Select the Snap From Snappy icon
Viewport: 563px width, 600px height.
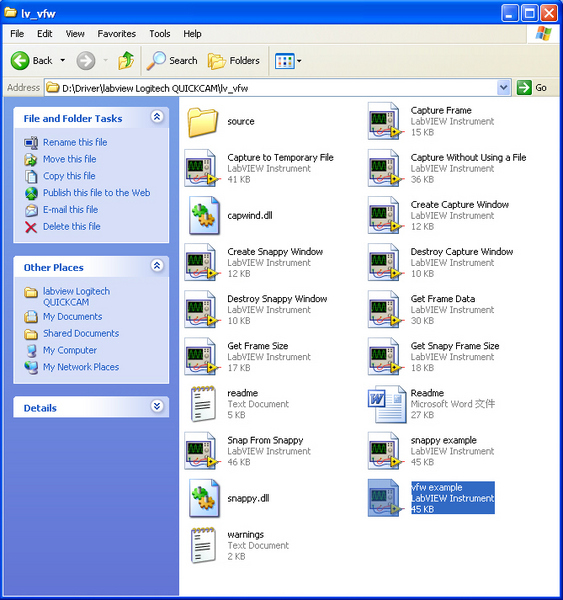tap(201, 451)
